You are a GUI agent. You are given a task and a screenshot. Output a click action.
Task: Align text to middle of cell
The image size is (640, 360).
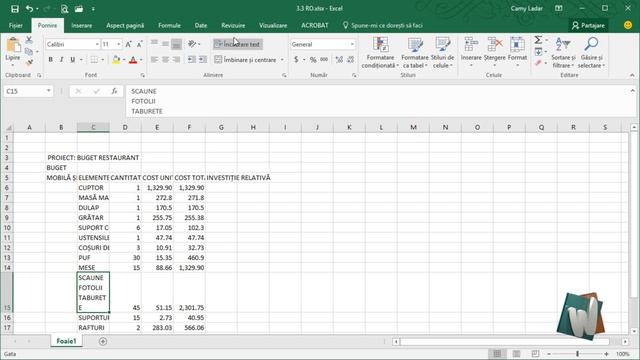click(x=165, y=44)
